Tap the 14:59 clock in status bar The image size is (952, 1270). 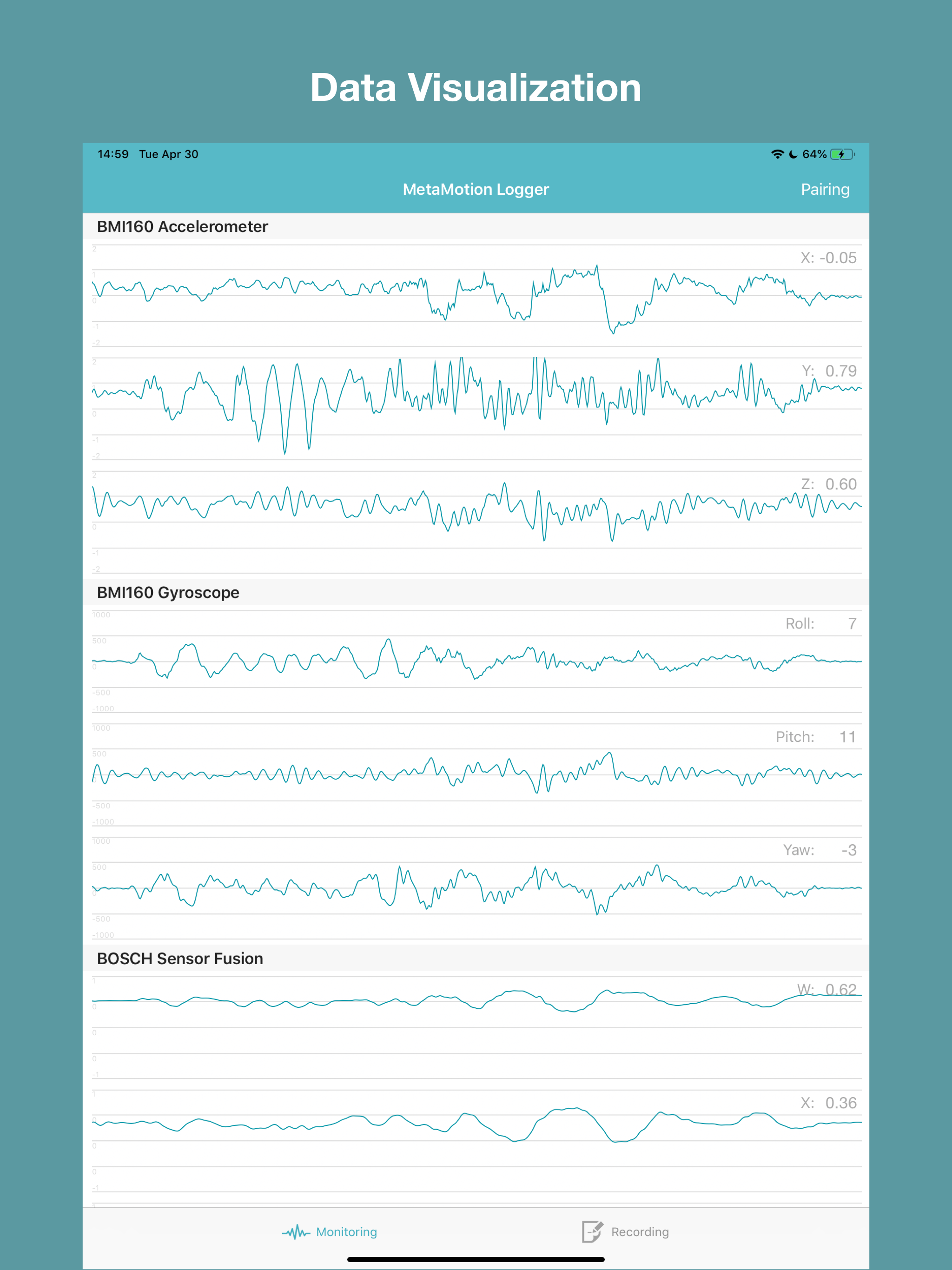pos(113,154)
